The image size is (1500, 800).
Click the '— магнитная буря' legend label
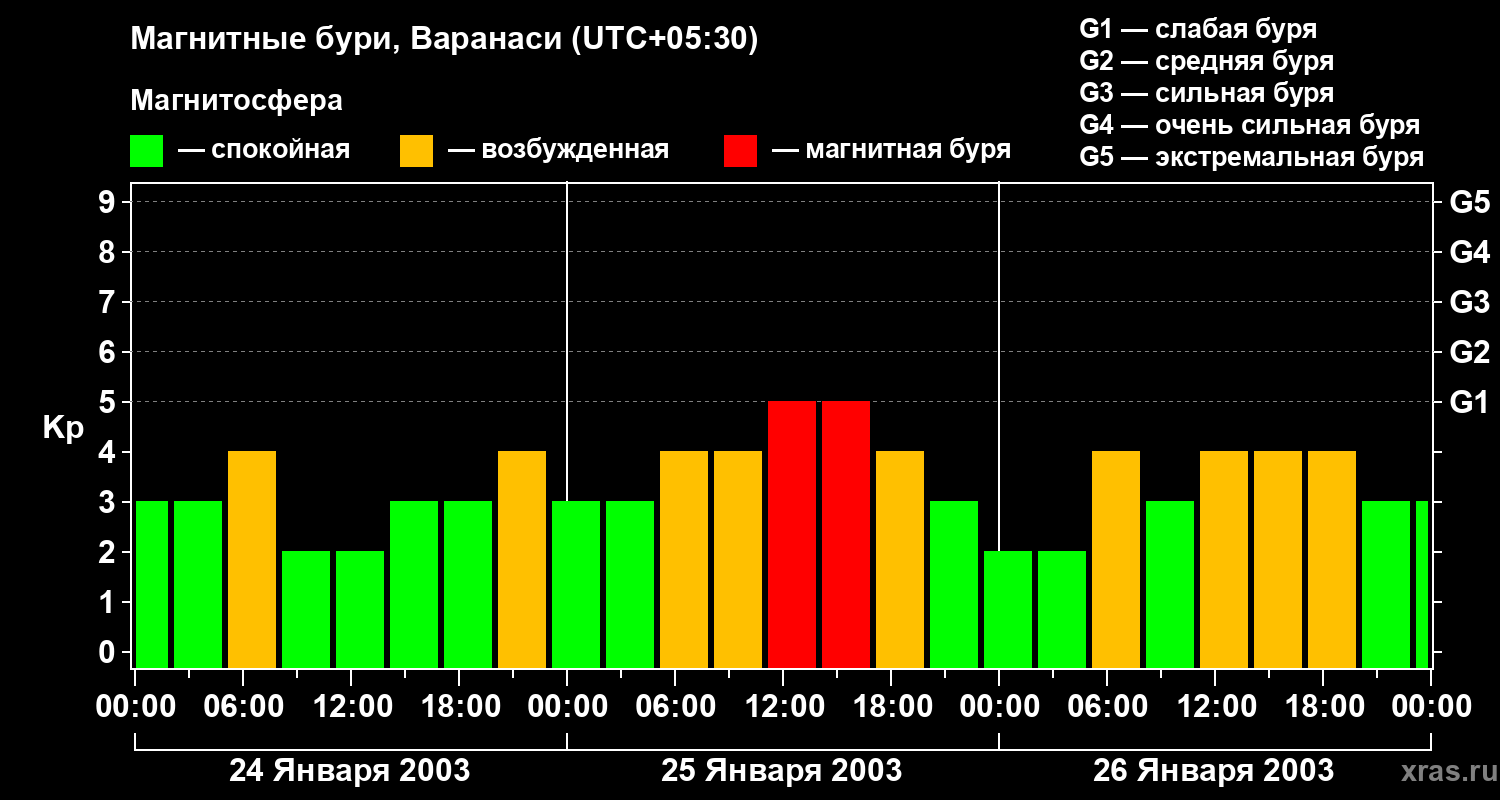point(891,150)
